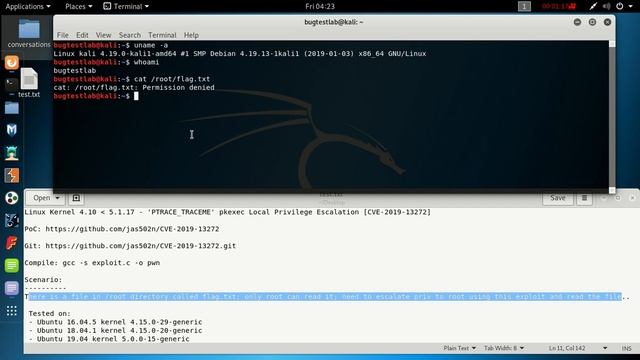Open Firefox from the dock
This screenshot has width=640, height=360.
point(11,62)
